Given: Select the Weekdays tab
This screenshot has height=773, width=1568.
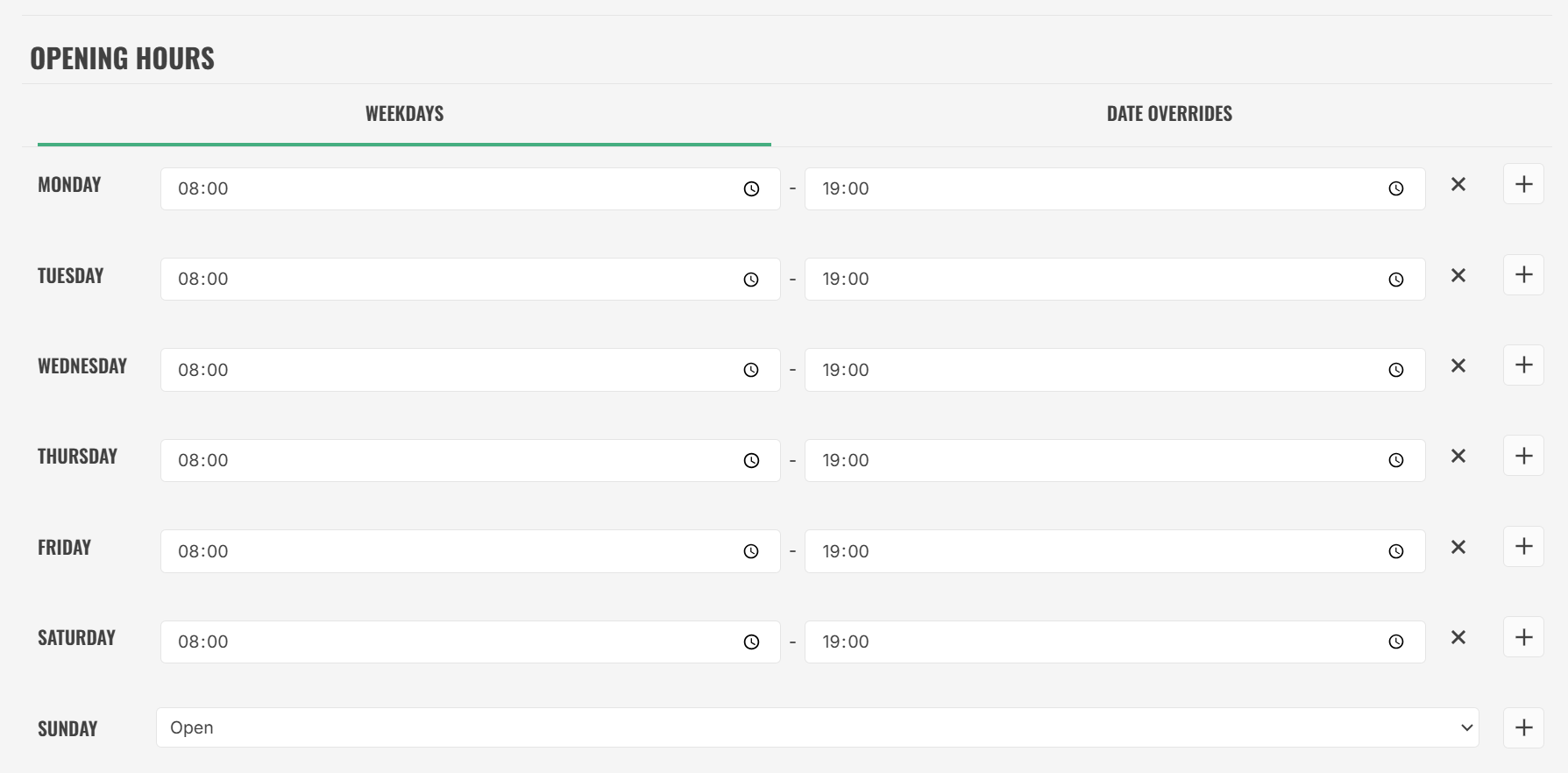Looking at the screenshot, I should tap(404, 114).
